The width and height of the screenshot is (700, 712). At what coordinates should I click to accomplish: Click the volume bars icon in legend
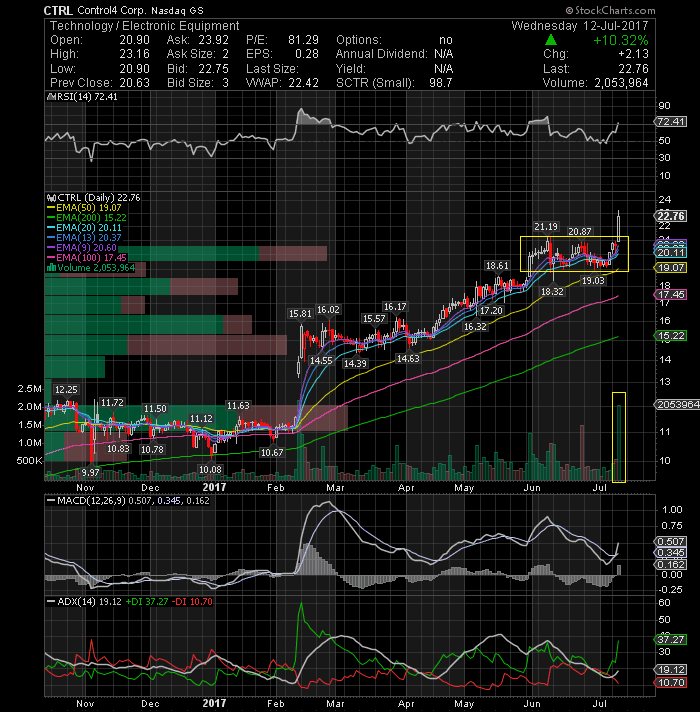(51, 267)
